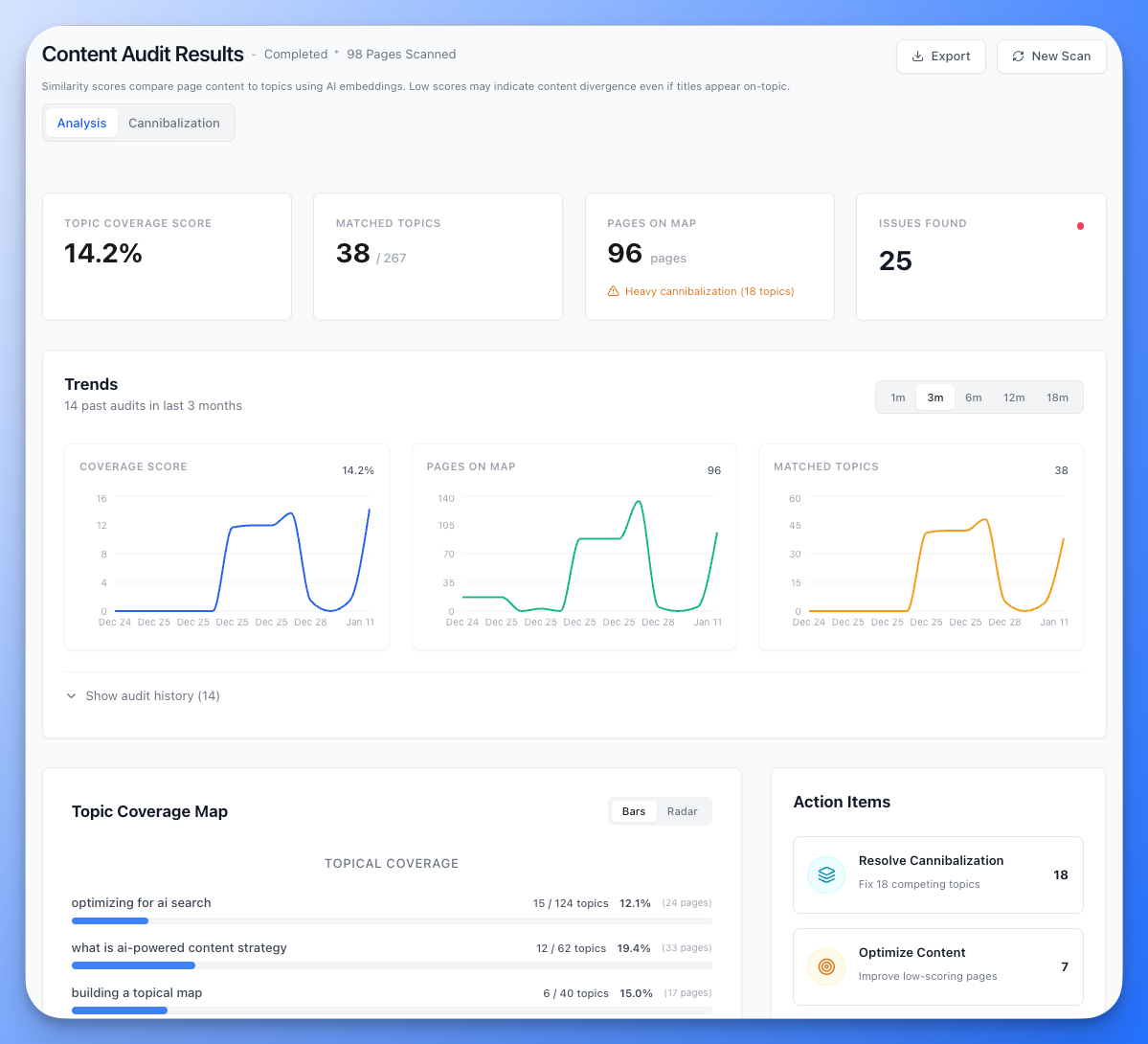Image resolution: width=1148 pixels, height=1044 pixels.
Task: Switch Topic Coverage Map to Radar view
Action: pos(682,810)
